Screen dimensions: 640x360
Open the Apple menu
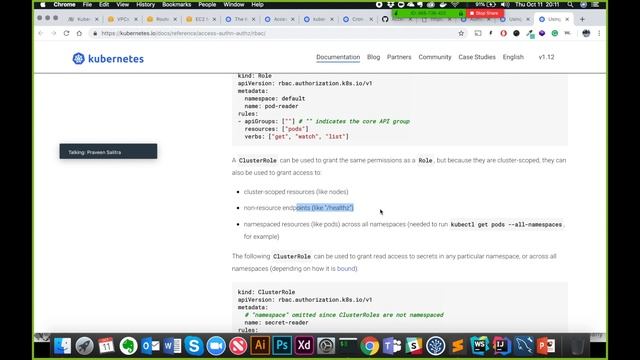point(43,4)
